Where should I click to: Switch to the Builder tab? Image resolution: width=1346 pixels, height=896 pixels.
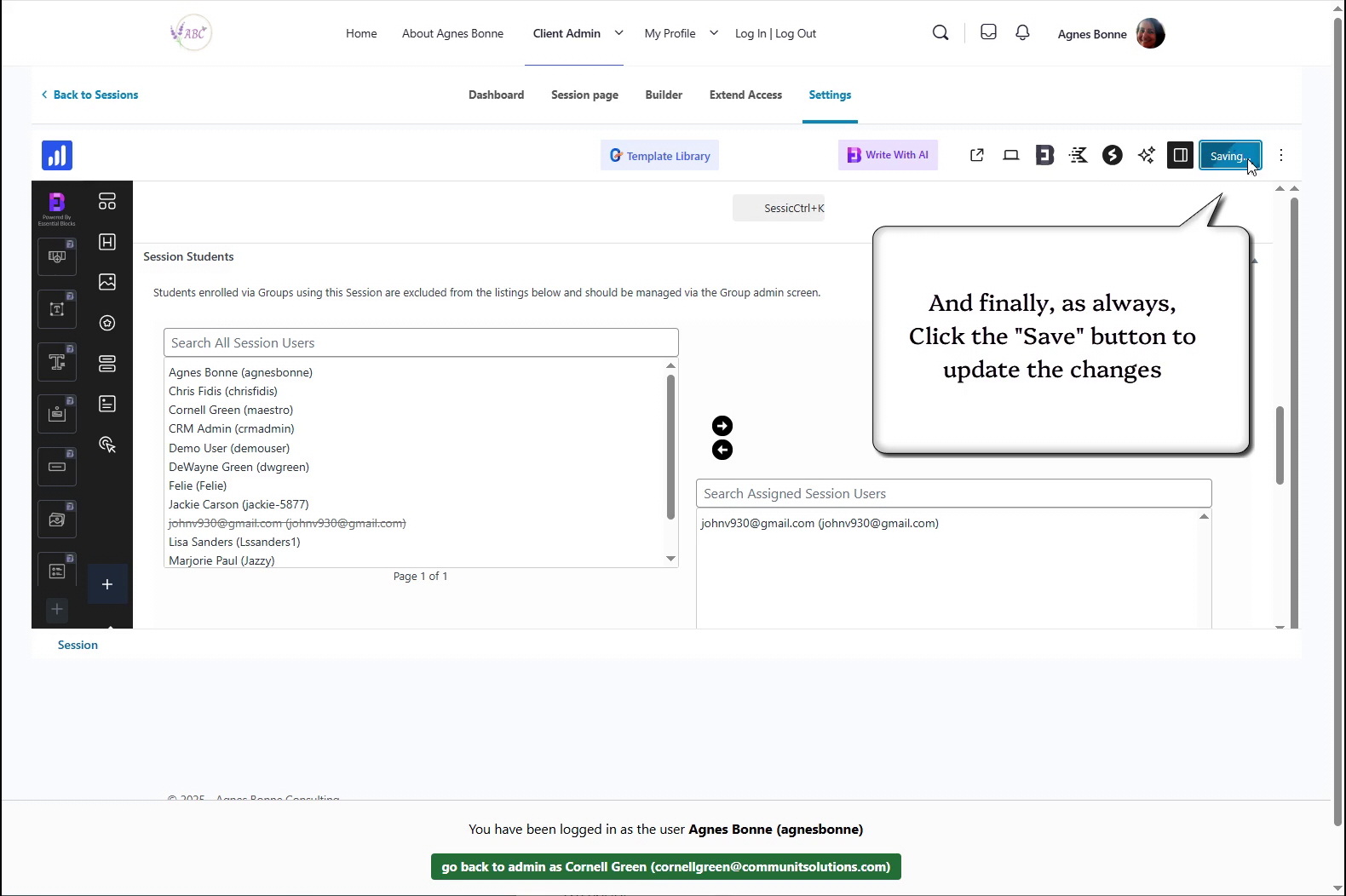tap(664, 95)
